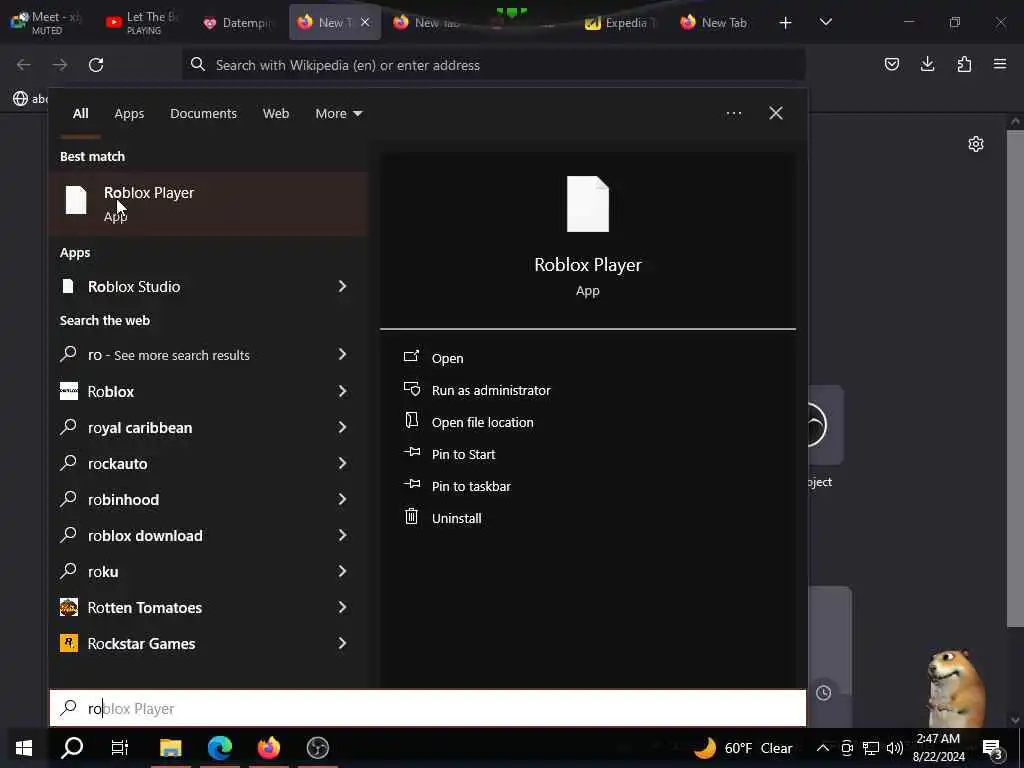
Task: Choose Run as administrator
Action: tap(491, 391)
